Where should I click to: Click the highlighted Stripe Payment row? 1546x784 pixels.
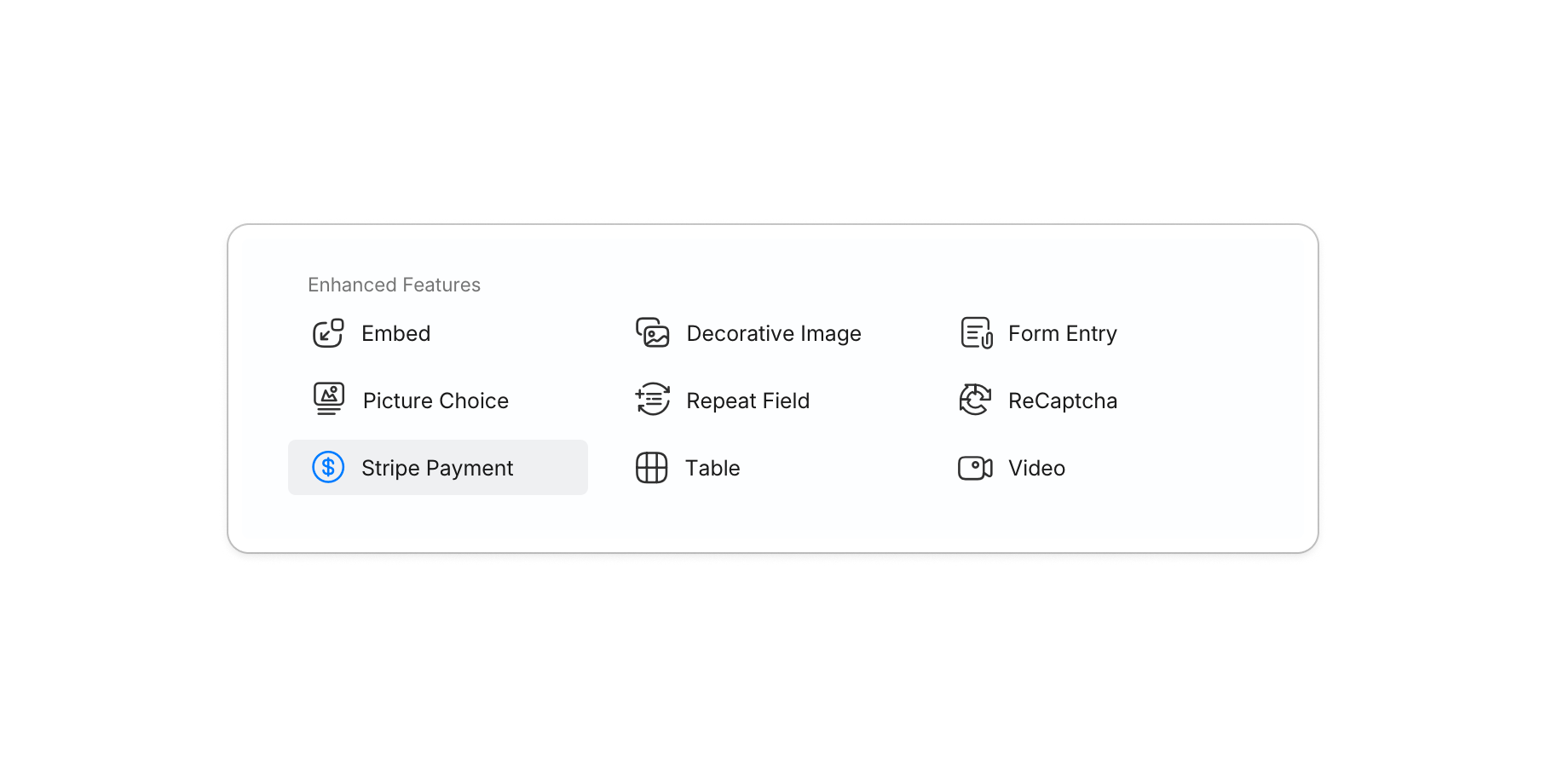click(436, 467)
